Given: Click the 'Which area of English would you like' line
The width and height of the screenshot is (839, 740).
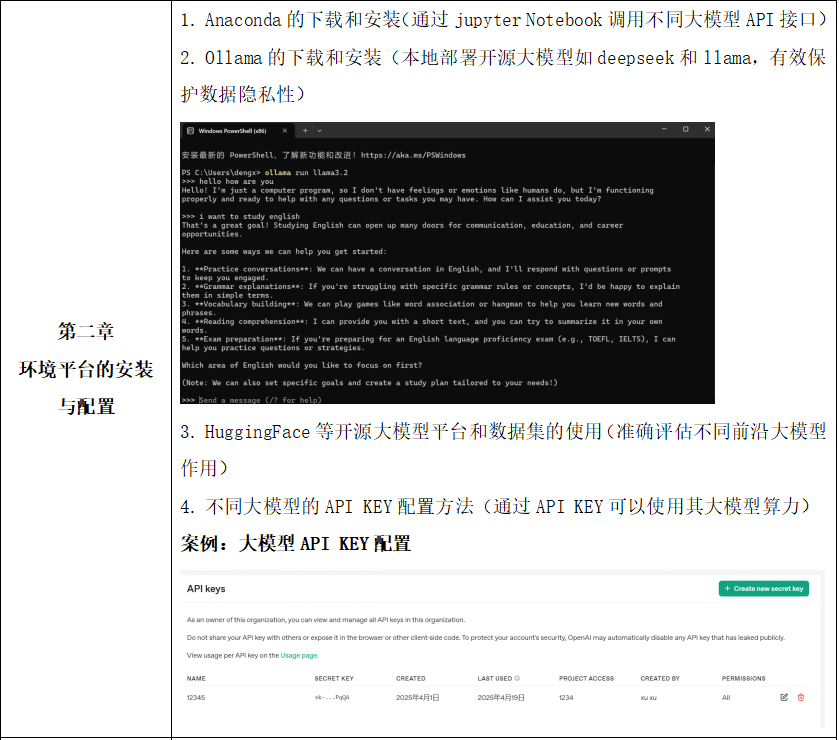Looking at the screenshot, I should tap(302, 365).
